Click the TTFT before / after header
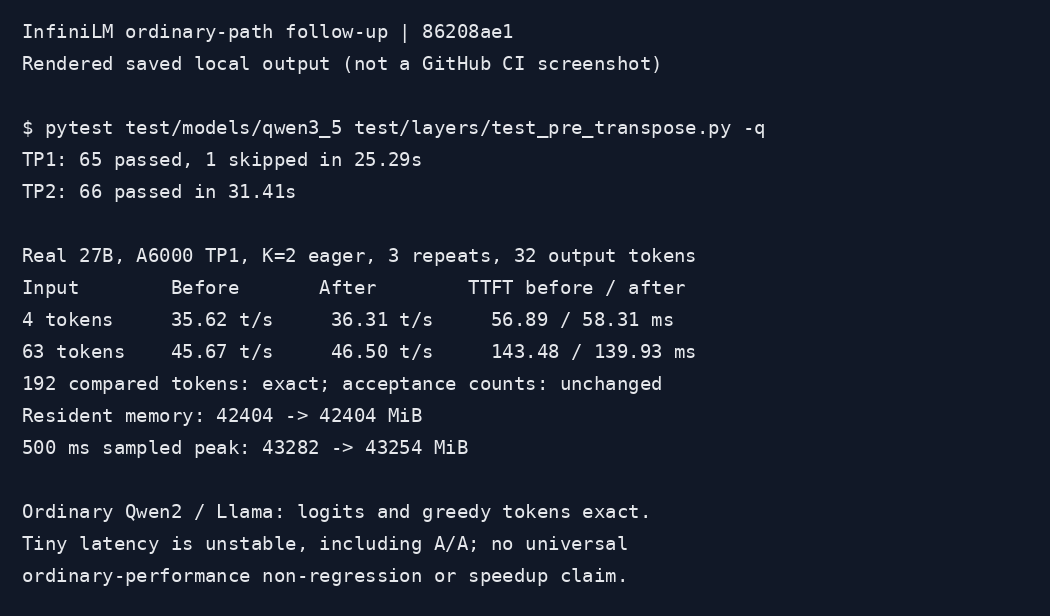The image size is (1050, 616). pos(577,288)
